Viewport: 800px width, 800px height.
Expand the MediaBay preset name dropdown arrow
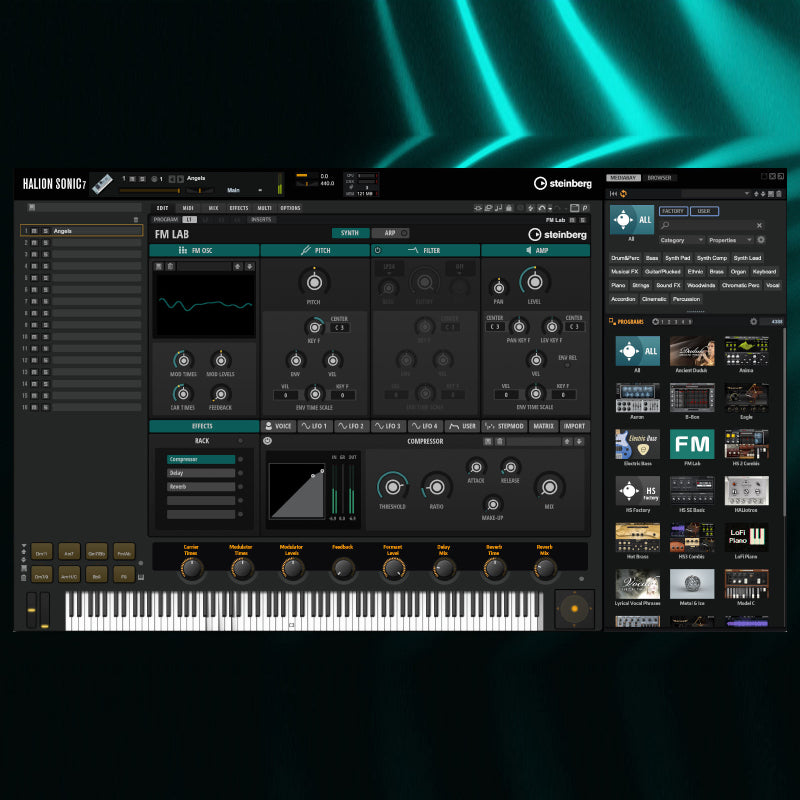(747, 194)
